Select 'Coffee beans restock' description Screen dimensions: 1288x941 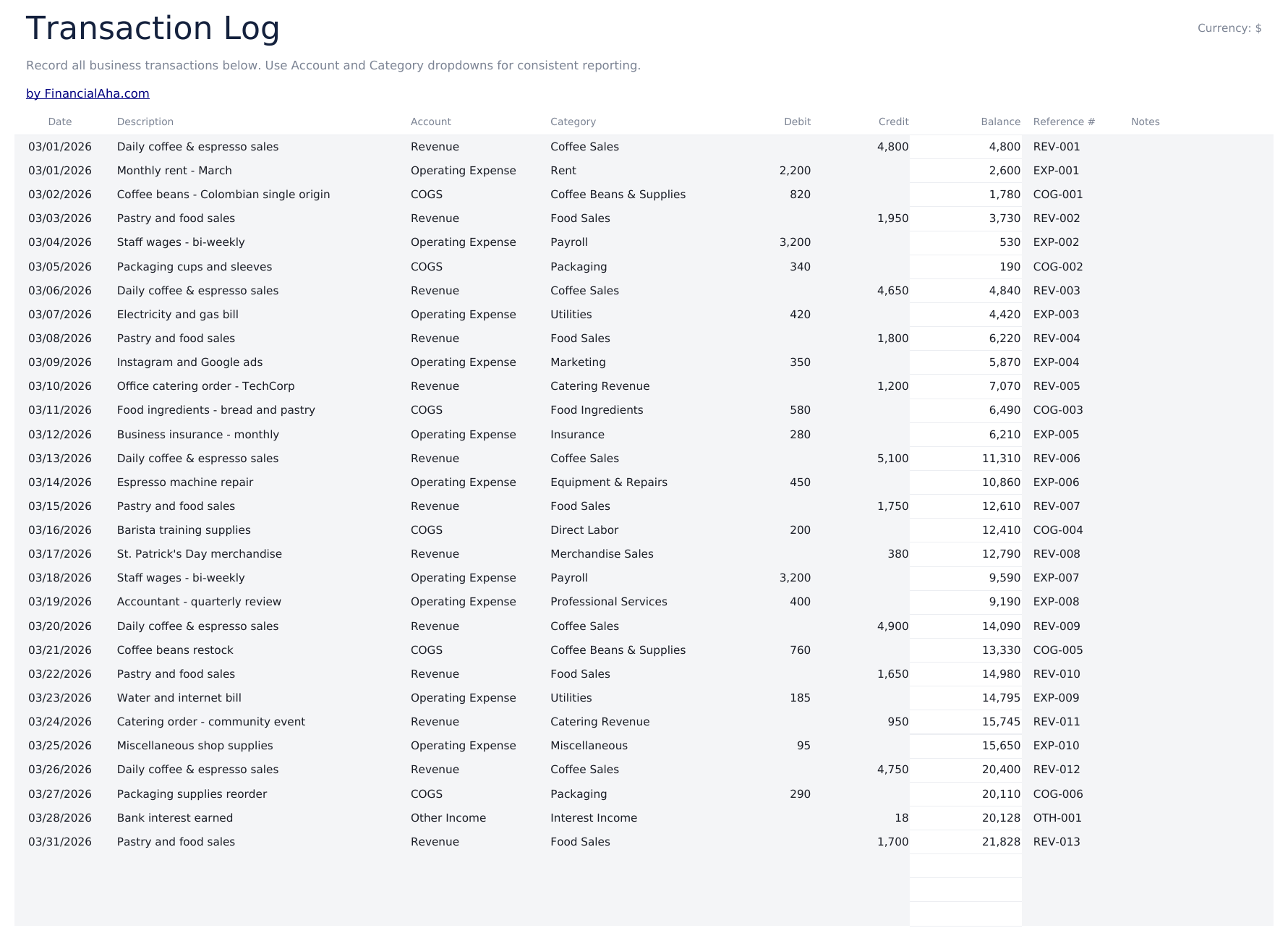click(x=175, y=650)
